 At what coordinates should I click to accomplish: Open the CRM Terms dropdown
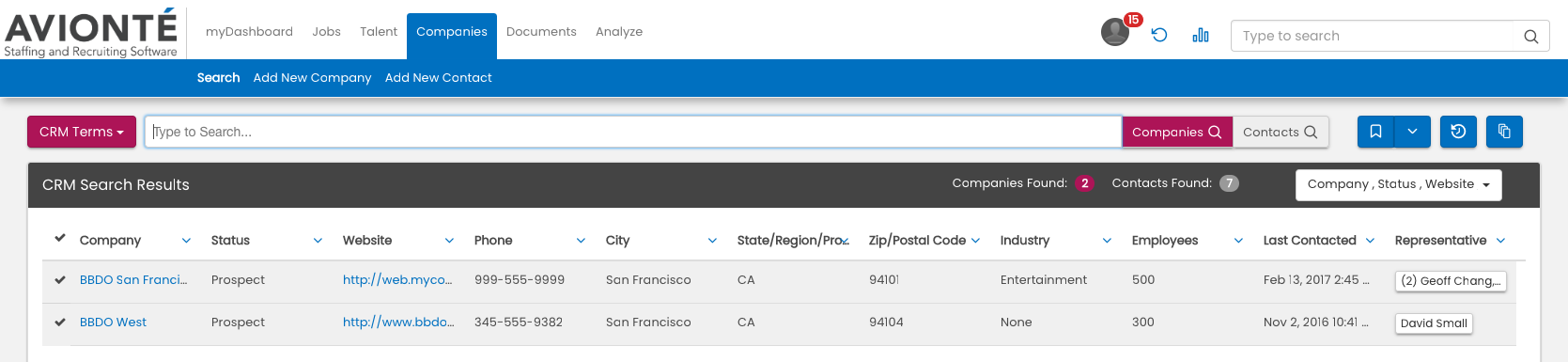point(82,132)
